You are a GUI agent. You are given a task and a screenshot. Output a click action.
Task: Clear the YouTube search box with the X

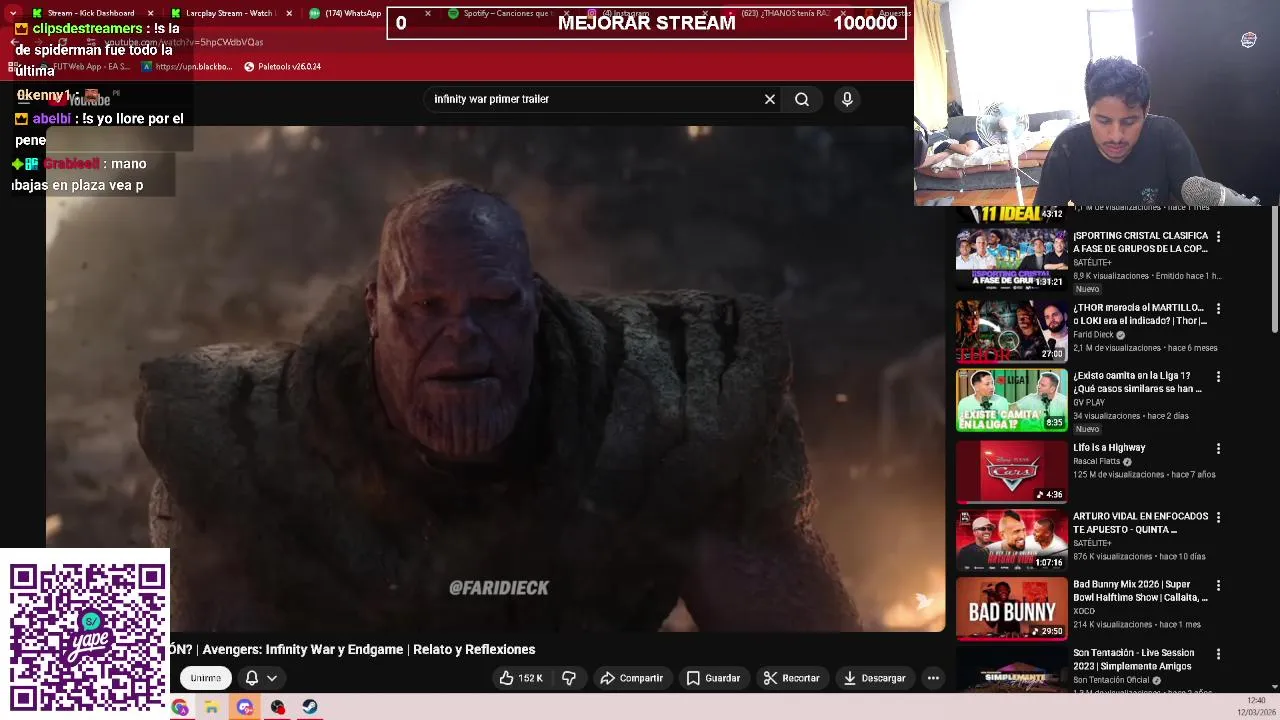(769, 99)
